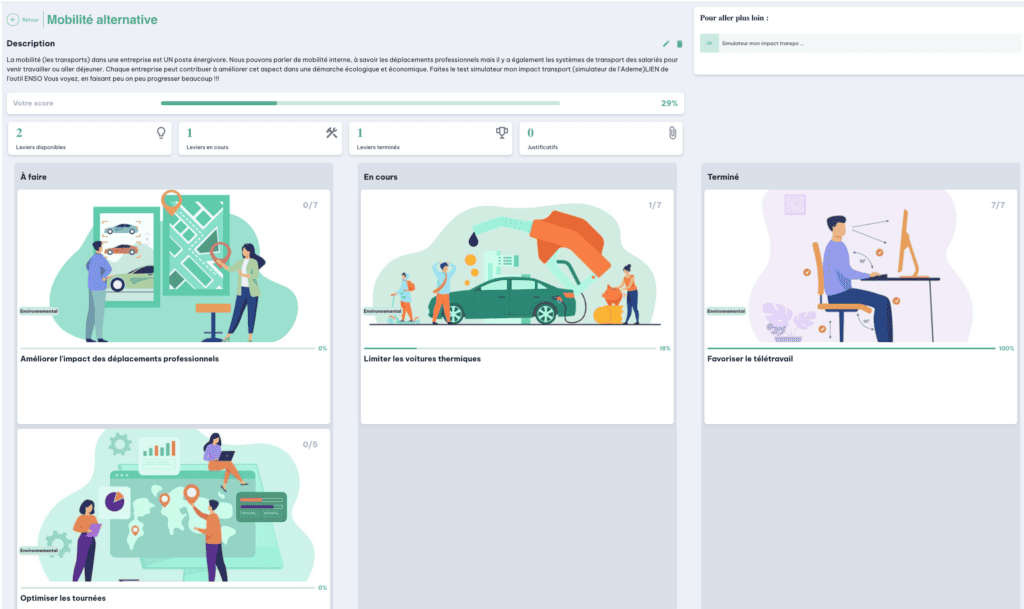Image resolution: width=1024 pixels, height=609 pixels.
Task: Click the tools icon for Leviers en cours
Action: coord(332,133)
